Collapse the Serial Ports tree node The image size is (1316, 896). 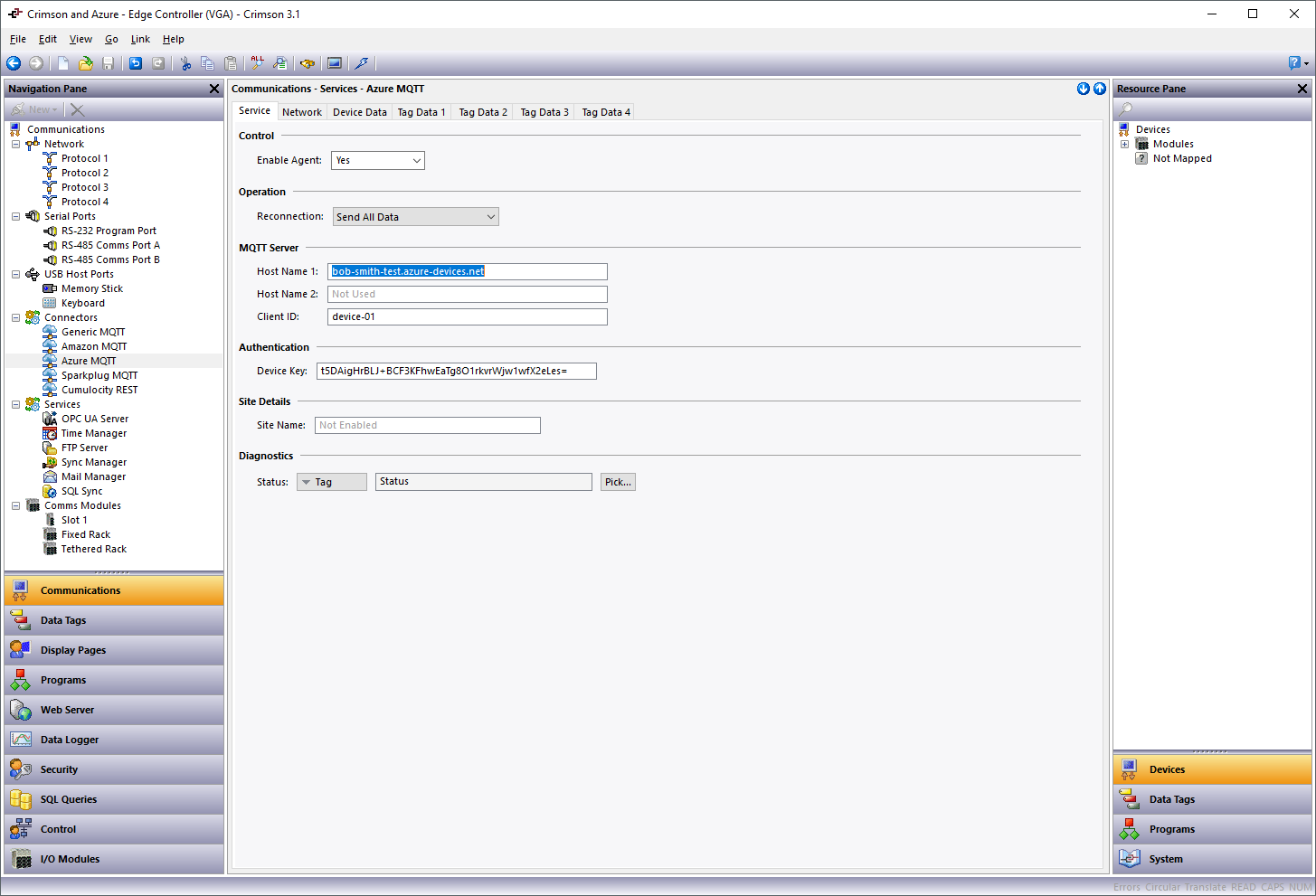pos(15,216)
